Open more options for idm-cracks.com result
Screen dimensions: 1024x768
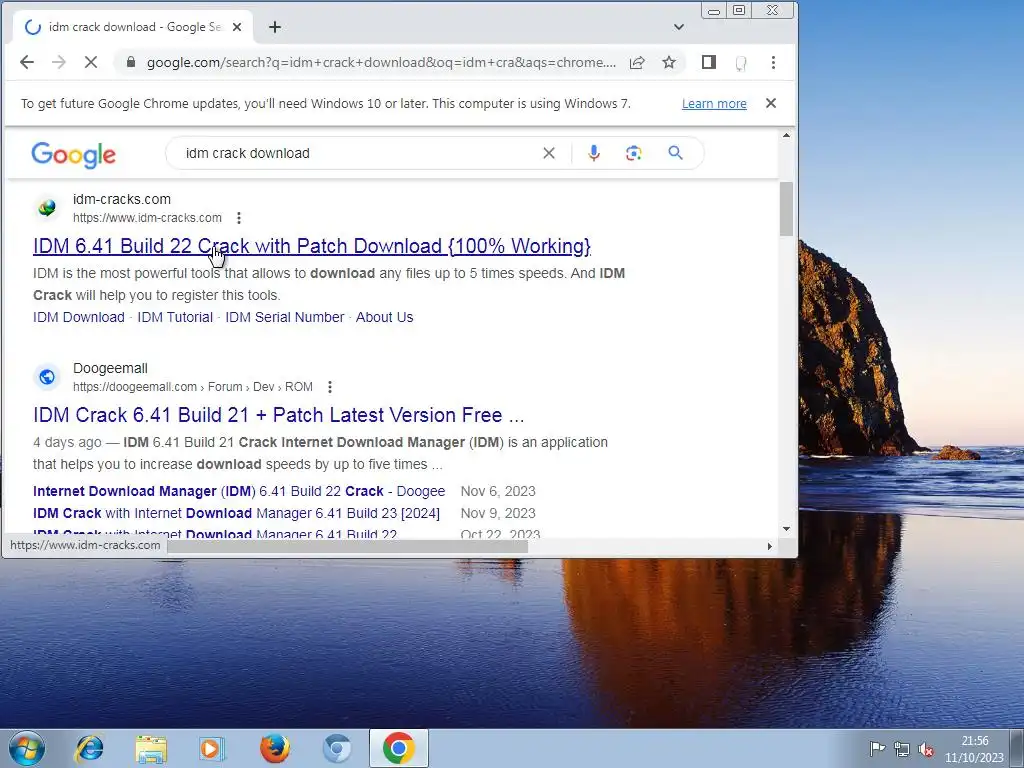[239, 217]
